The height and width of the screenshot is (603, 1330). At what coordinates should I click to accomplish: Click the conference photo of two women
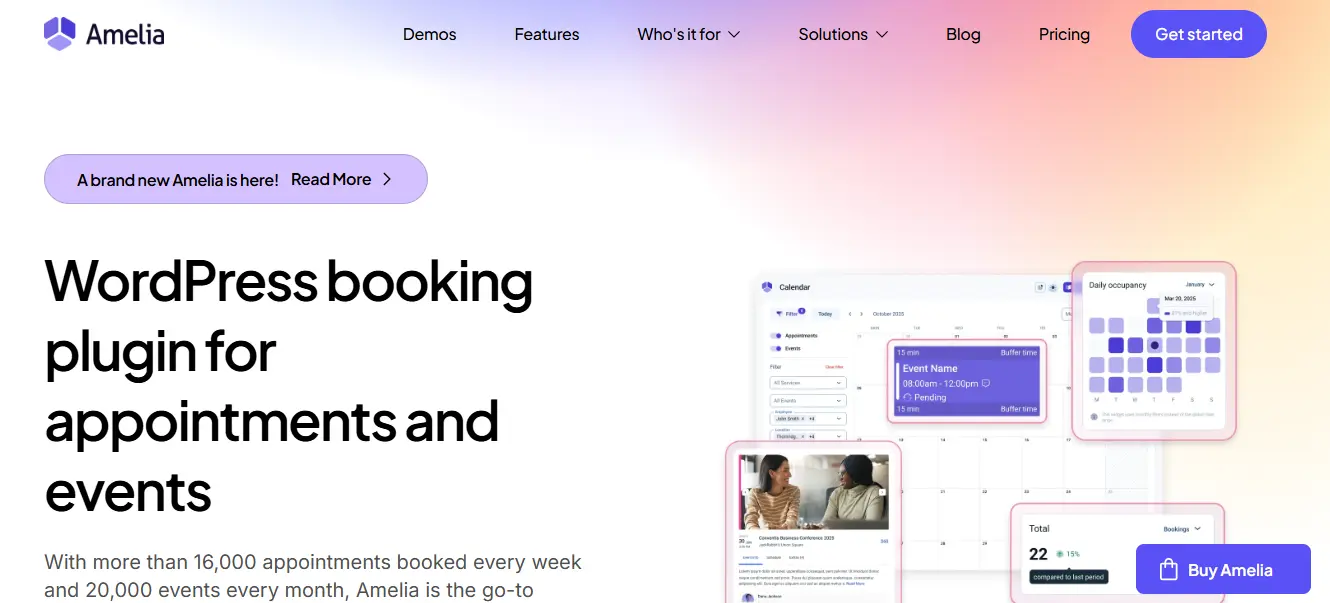pyautogui.click(x=813, y=492)
